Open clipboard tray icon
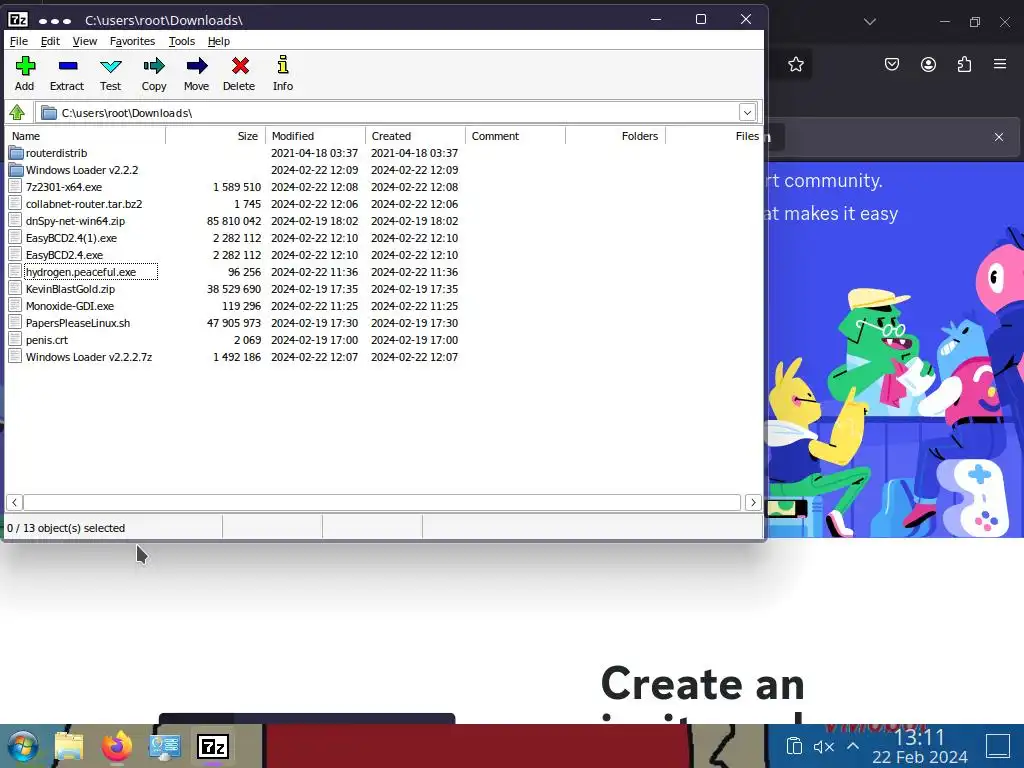Screen dimensions: 1024x768 (x=793, y=746)
